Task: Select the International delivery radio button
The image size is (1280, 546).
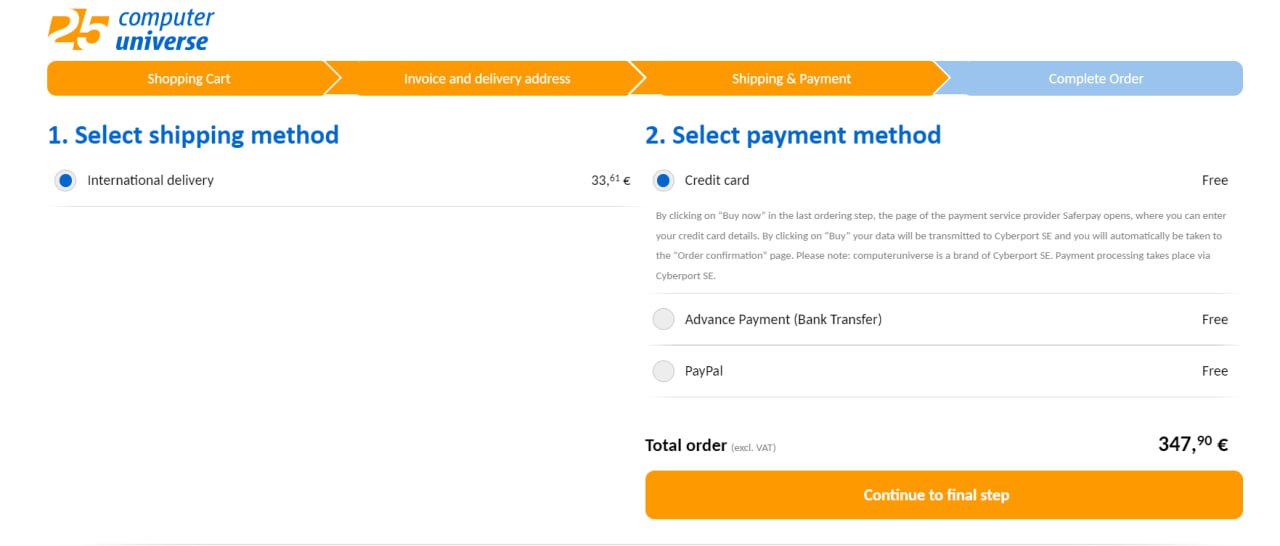Action: 65,181
